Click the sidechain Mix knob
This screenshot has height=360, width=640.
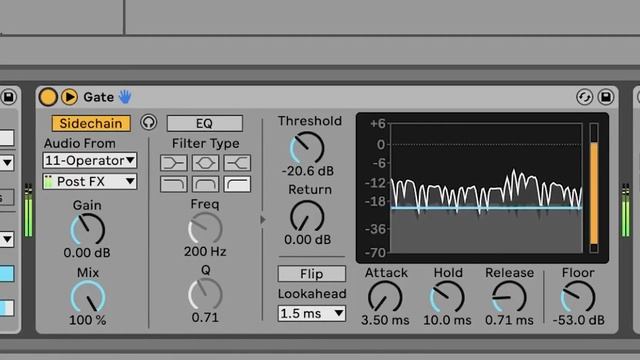(87, 297)
